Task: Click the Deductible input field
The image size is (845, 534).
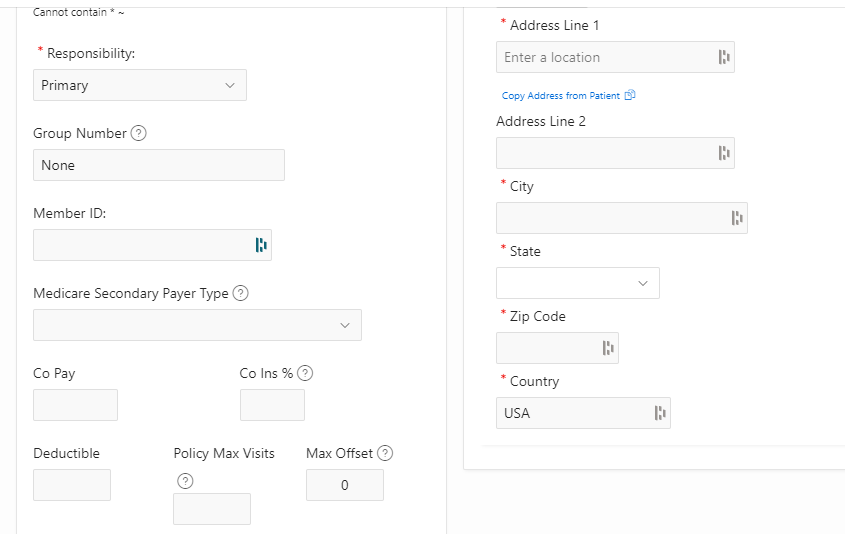Action: pyautogui.click(x=72, y=485)
